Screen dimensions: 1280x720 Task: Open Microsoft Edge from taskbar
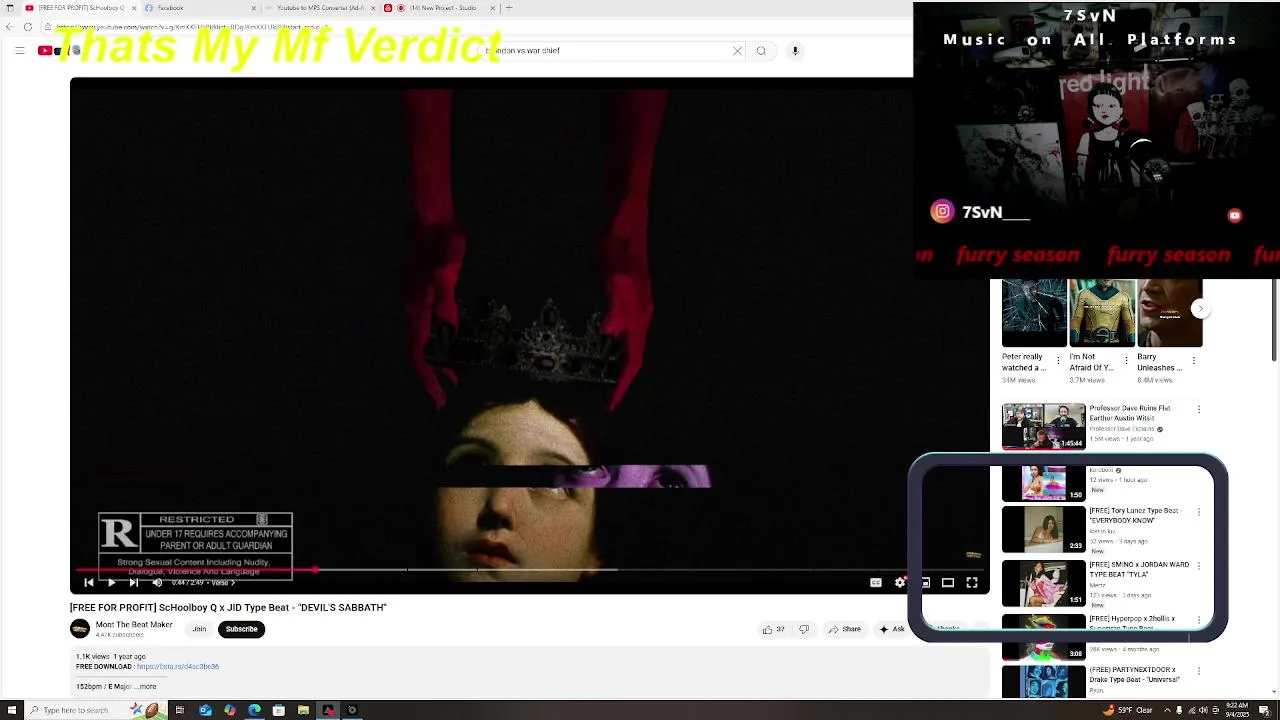[x=254, y=710]
